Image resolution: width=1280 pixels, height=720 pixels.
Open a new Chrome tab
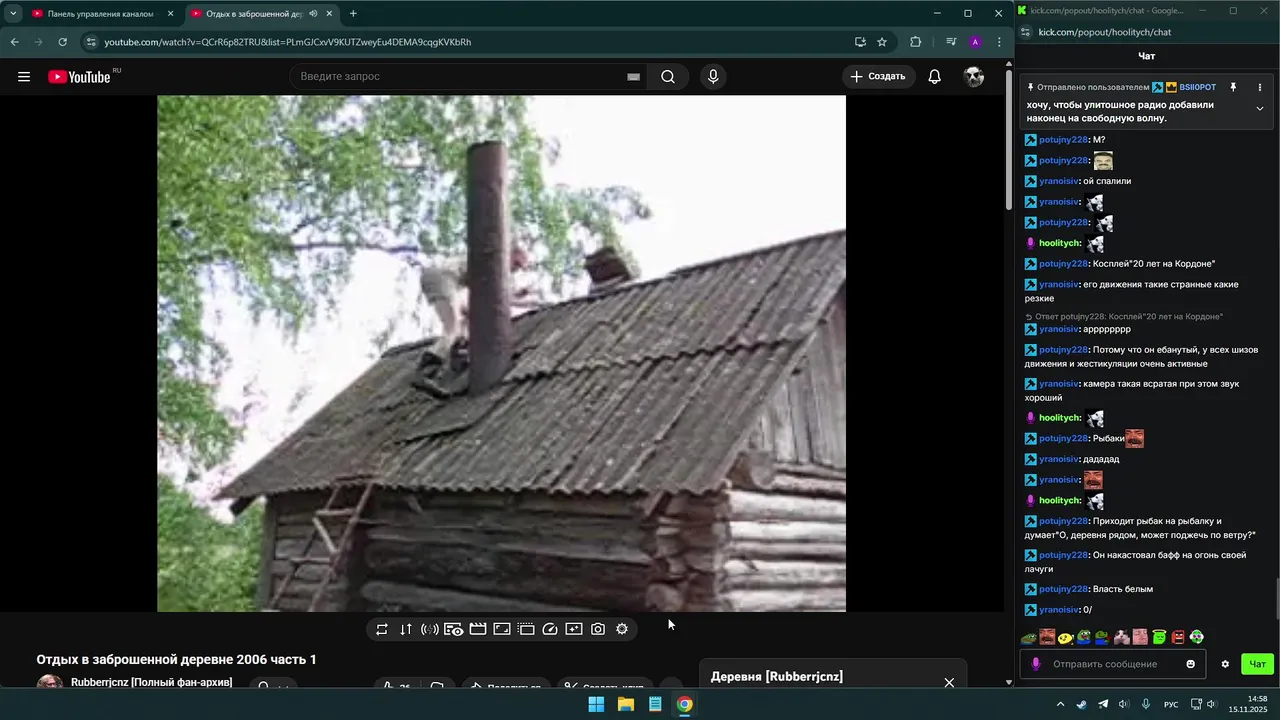click(x=353, y=14)
